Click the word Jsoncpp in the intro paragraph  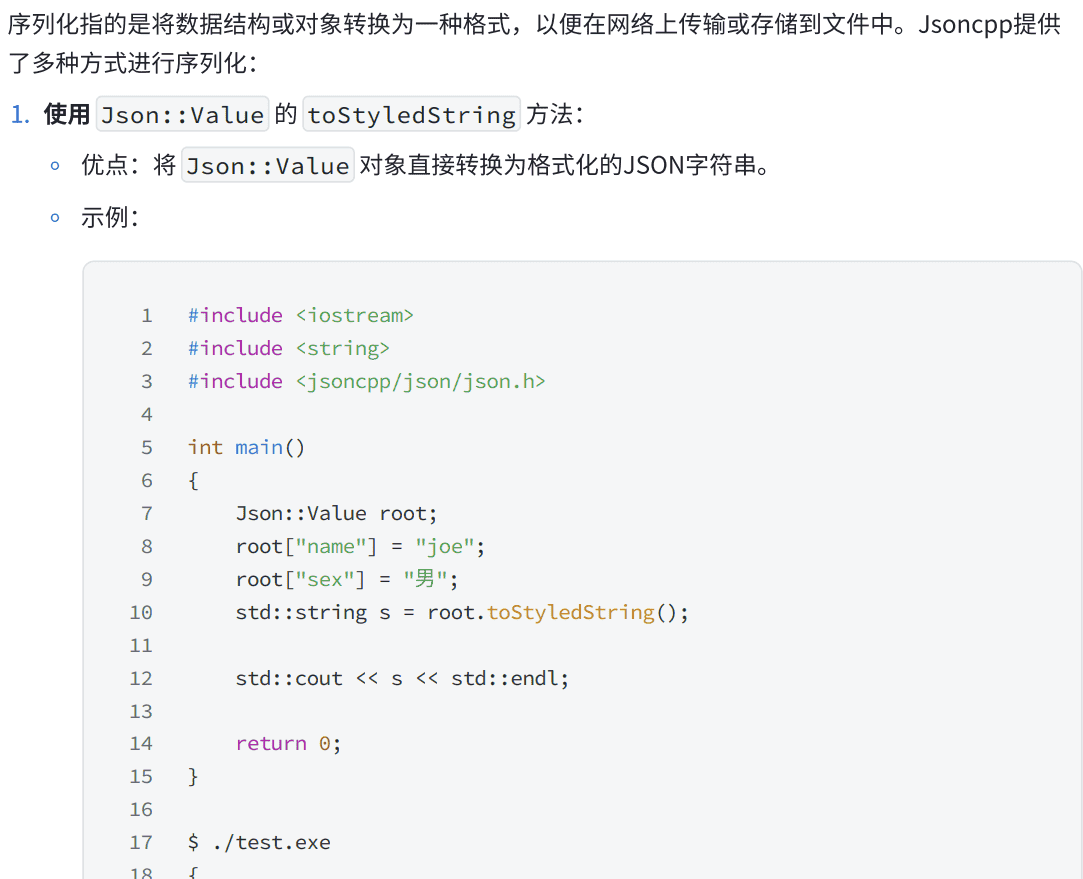coord(958,24)
